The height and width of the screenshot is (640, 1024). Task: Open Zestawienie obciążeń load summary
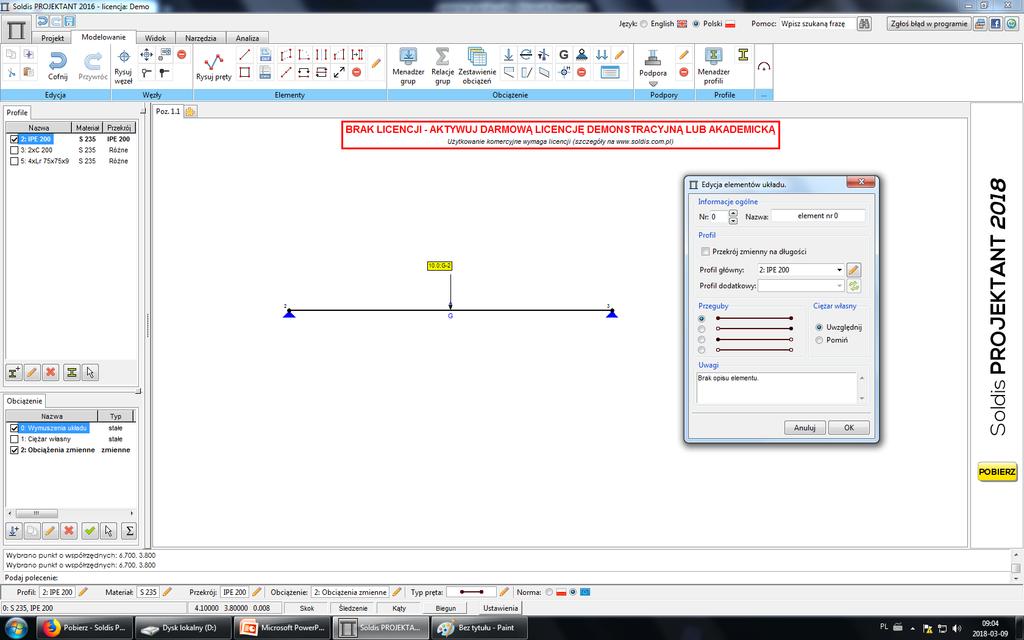pos(477,56)
